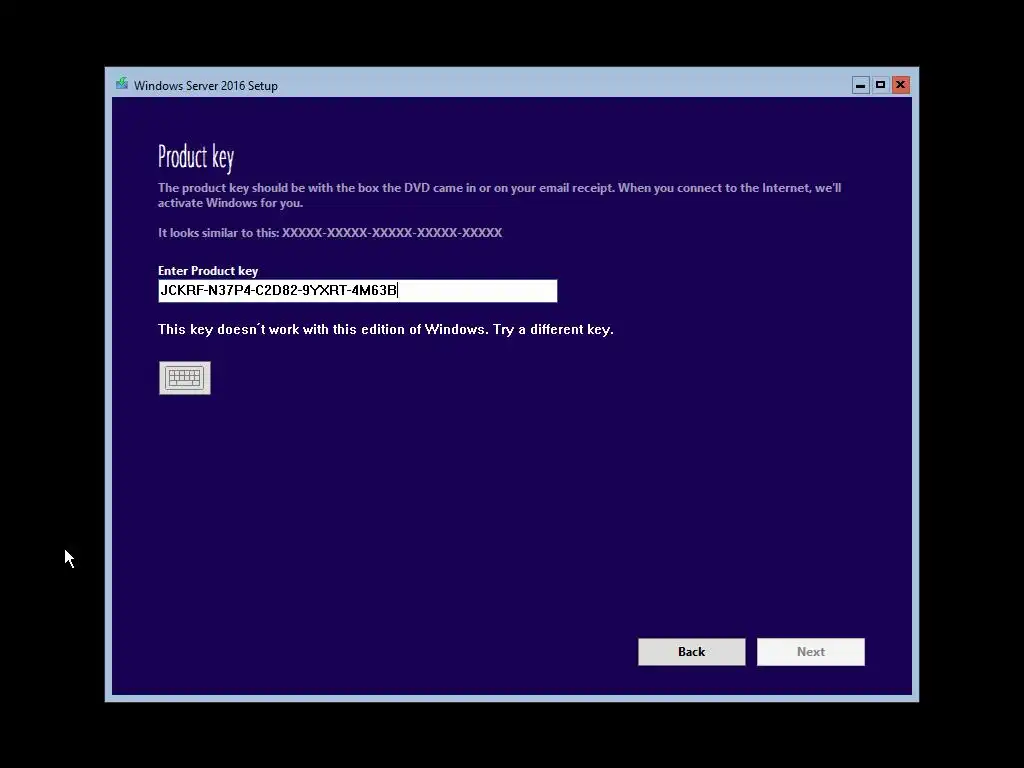Screen dimensions: 1024x768
Task: Maximize the Setup window
Action: 880,85
